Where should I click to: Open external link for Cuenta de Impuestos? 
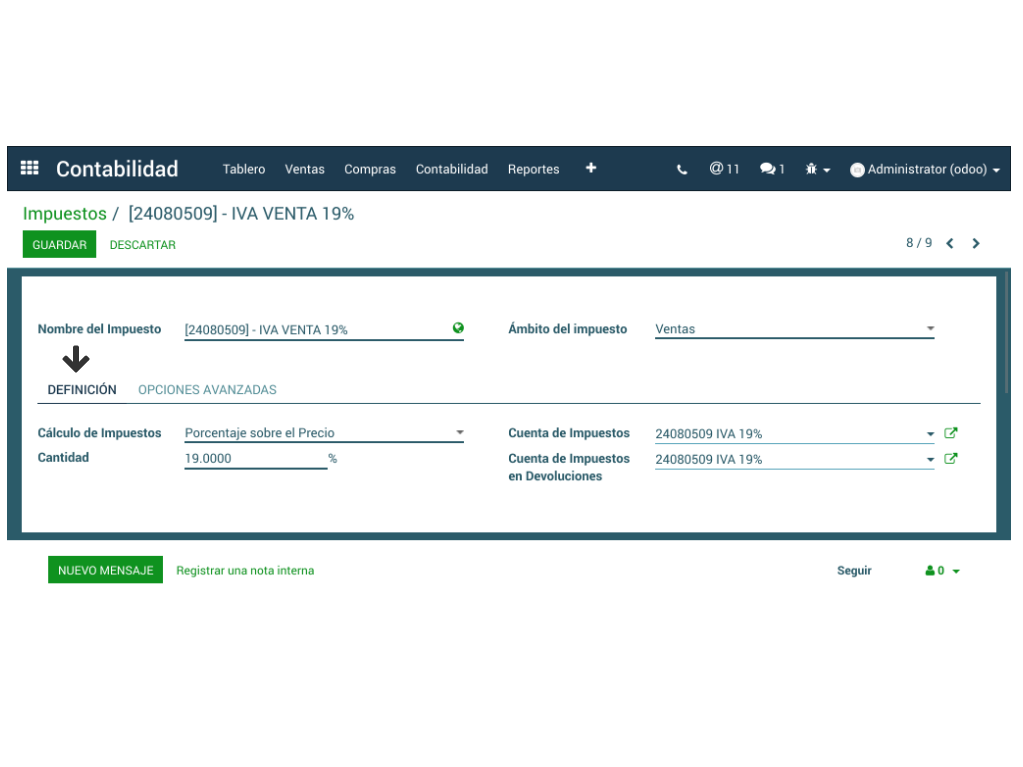click(x=951, y=433)
